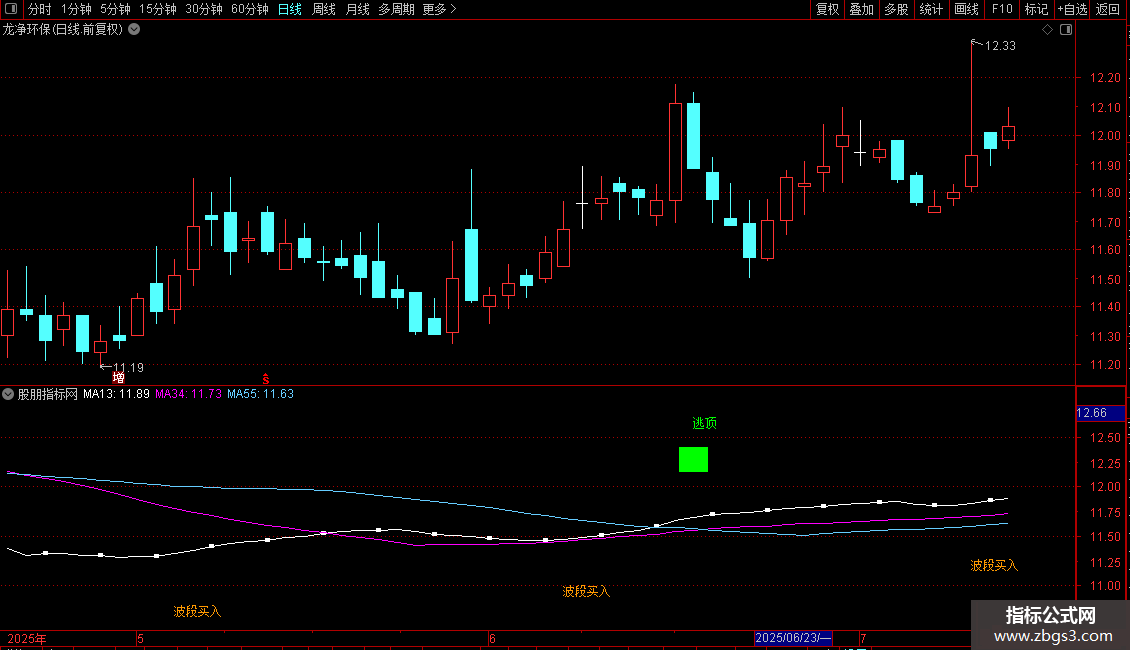This screenshot has height=650, width=1130.
Task: Toggle the side panel icon at top-right
Action: pos(1066,30)
